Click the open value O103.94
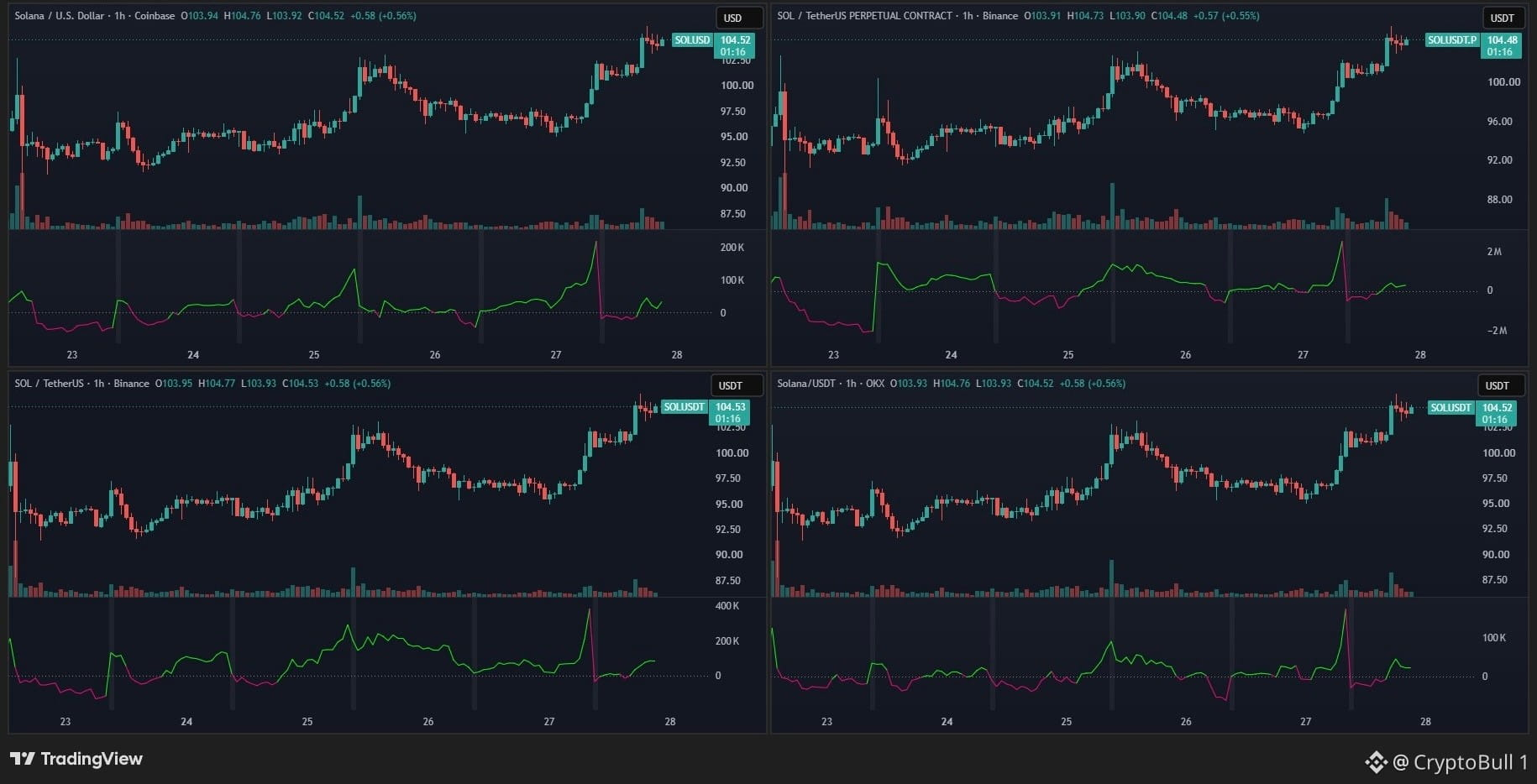This screenshot has height=784, width=1537. click(200, 16)
